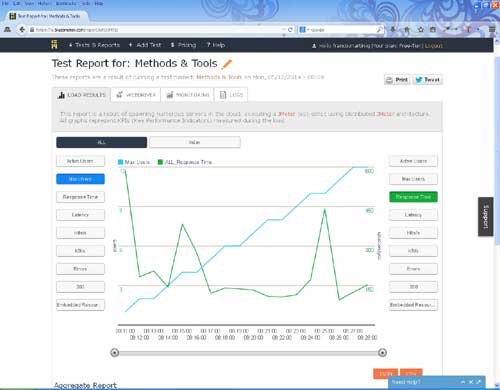Switch to the Logs tab

click(231, 95)
